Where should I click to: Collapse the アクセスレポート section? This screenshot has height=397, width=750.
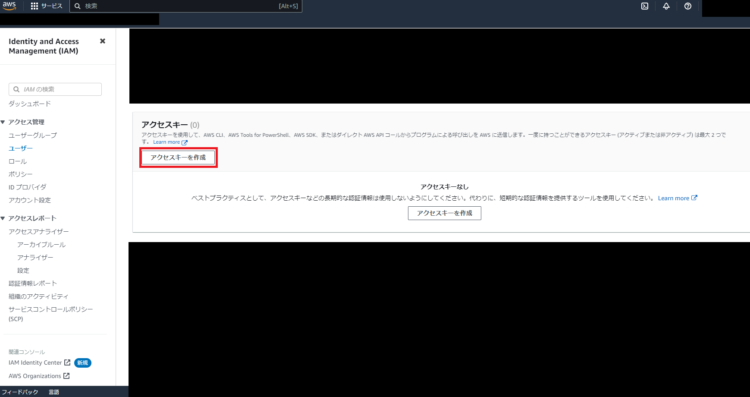click(x=3, y=219)
